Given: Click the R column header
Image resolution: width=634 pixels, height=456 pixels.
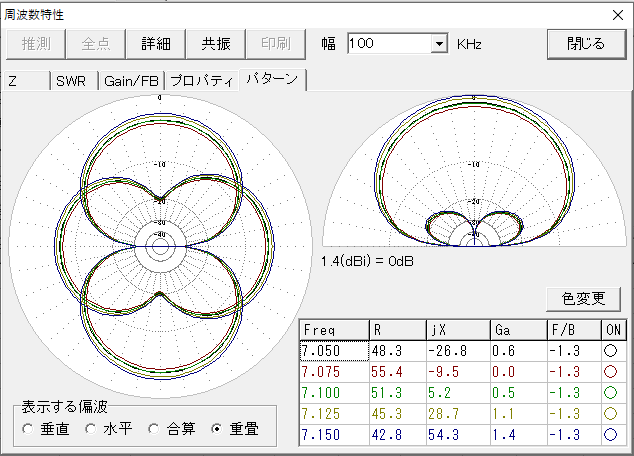Looking at the screenshot, I should (x=398, y=330).
